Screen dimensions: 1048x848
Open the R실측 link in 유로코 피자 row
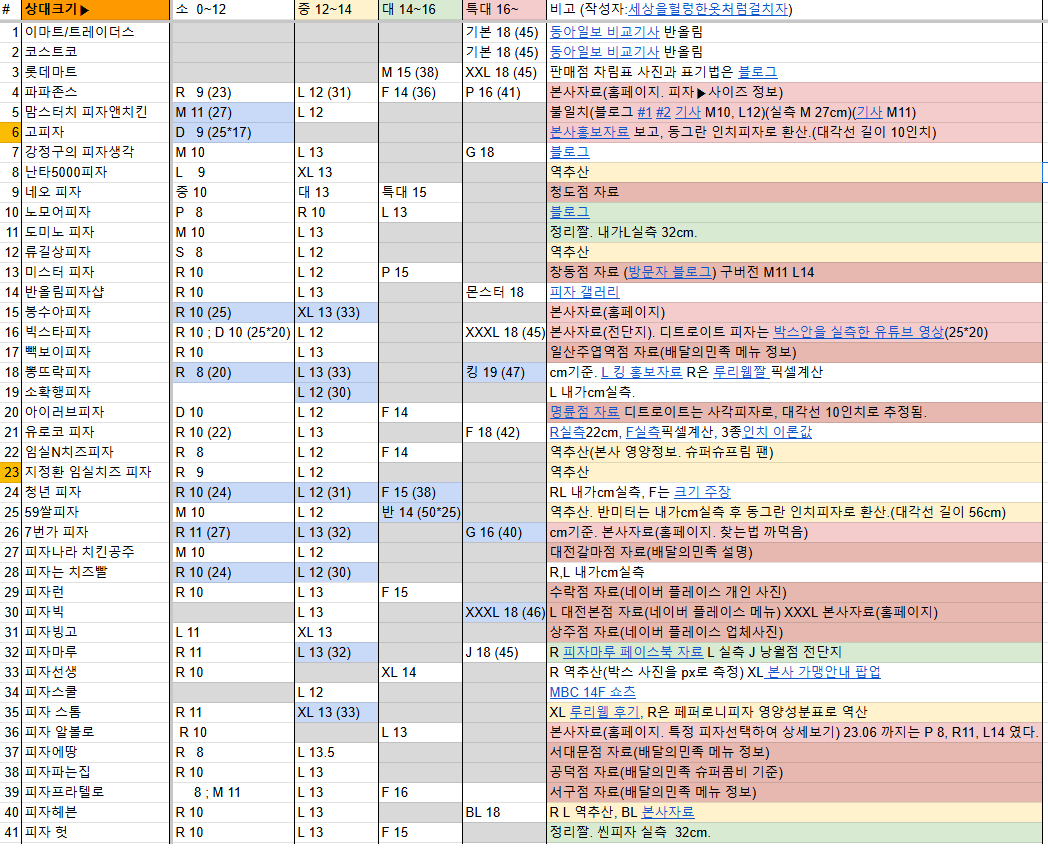pos(567,432)
